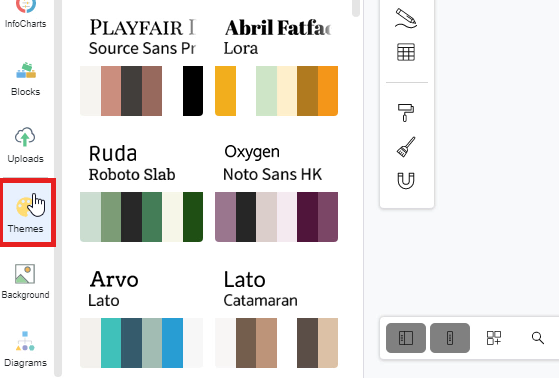The height and width of the screenshot is (378, 559).
Task: Pick the dark green swatch in Ruda palette
Action: pos(193,217)
